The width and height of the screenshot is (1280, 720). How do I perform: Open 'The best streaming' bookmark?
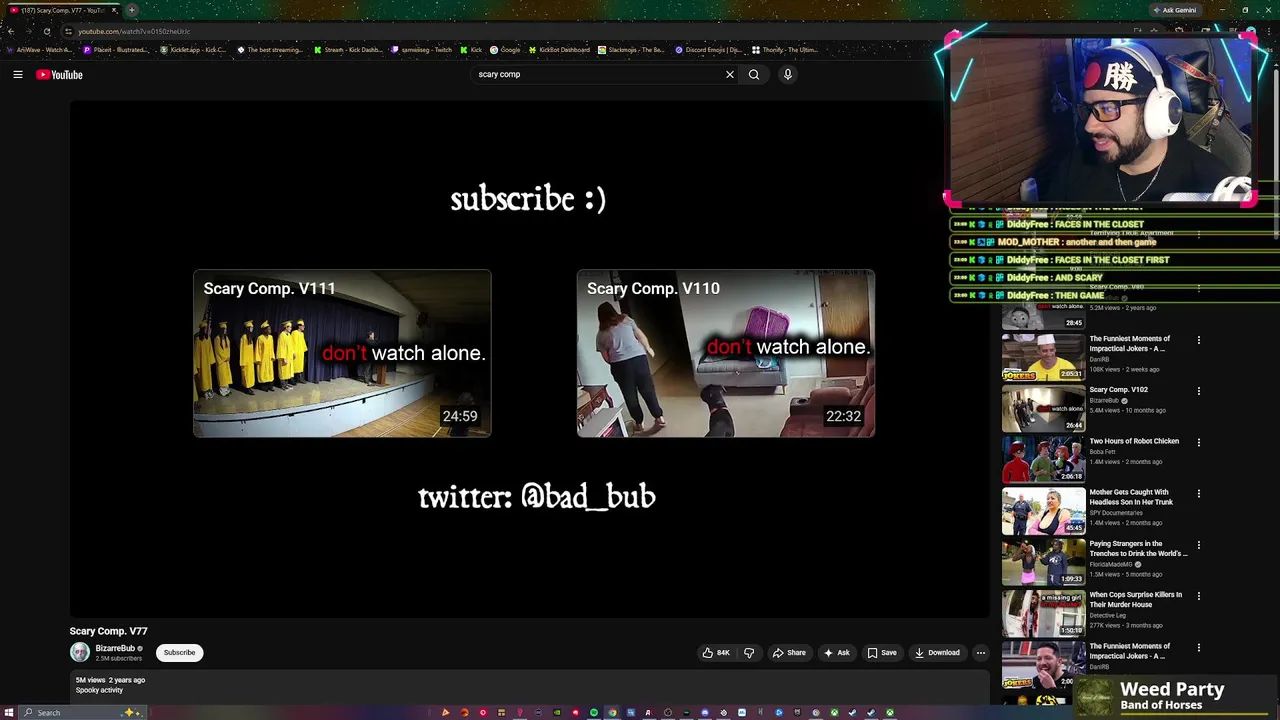tap(269, 50)
